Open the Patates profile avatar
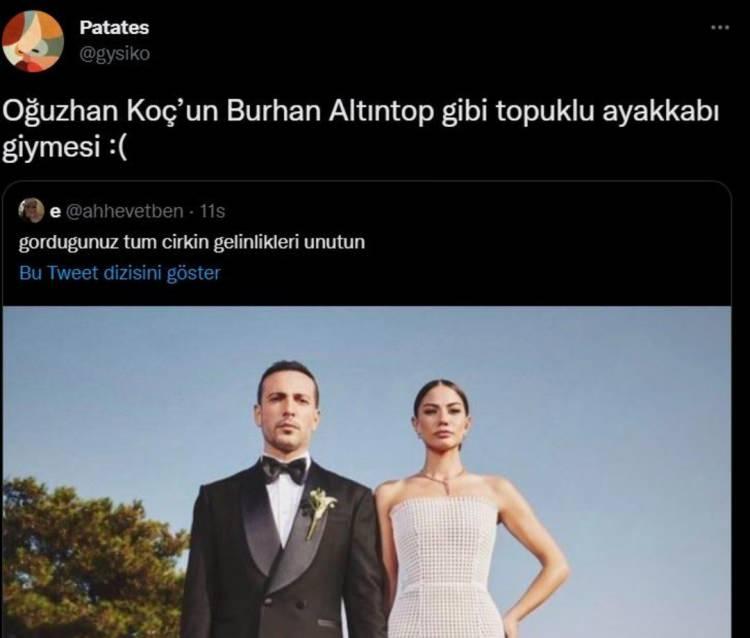Image resolution: width=750 pixels, height=638 pixels. [33, 41]
